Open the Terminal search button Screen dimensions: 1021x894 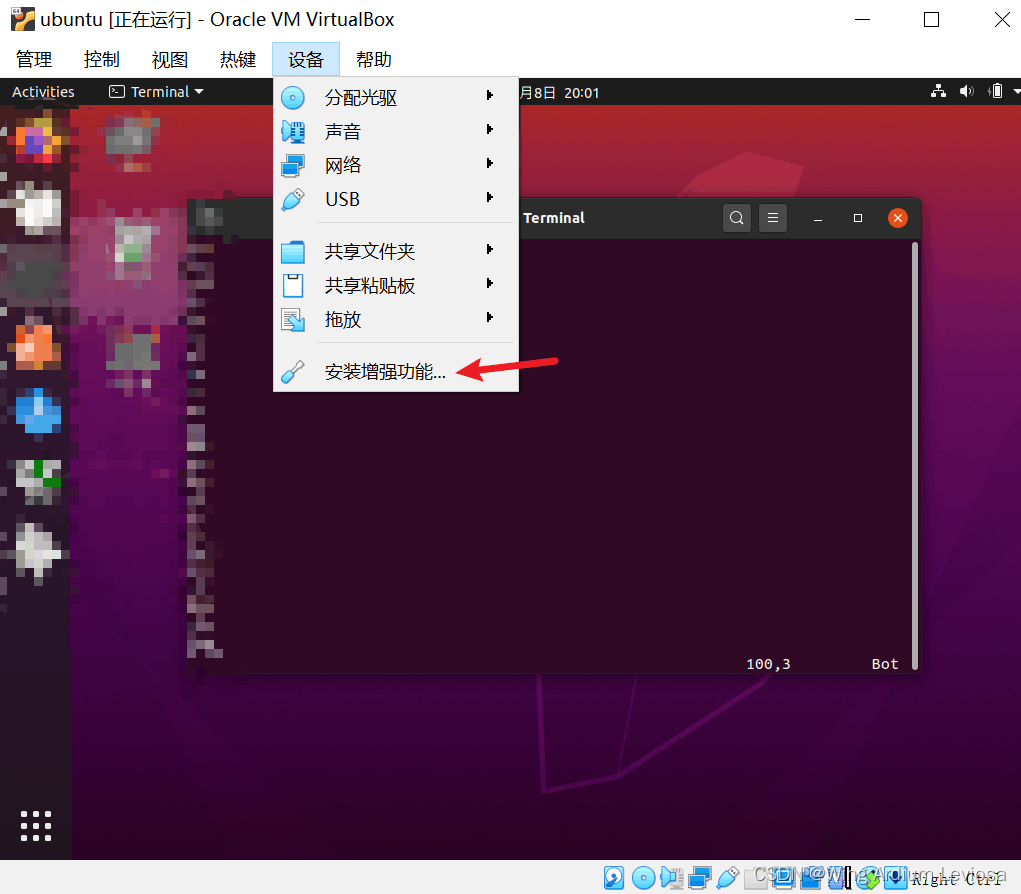(736, 218)
